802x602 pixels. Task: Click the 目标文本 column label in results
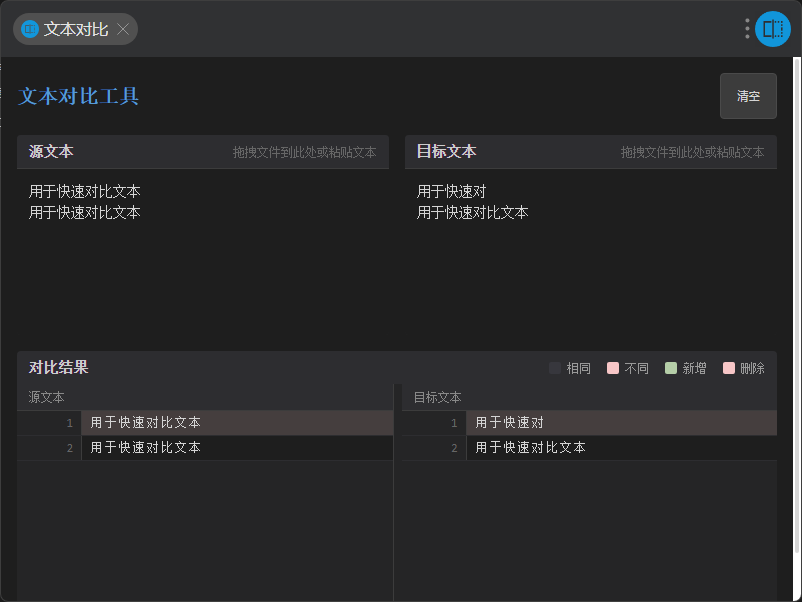(x=437, y=397)
